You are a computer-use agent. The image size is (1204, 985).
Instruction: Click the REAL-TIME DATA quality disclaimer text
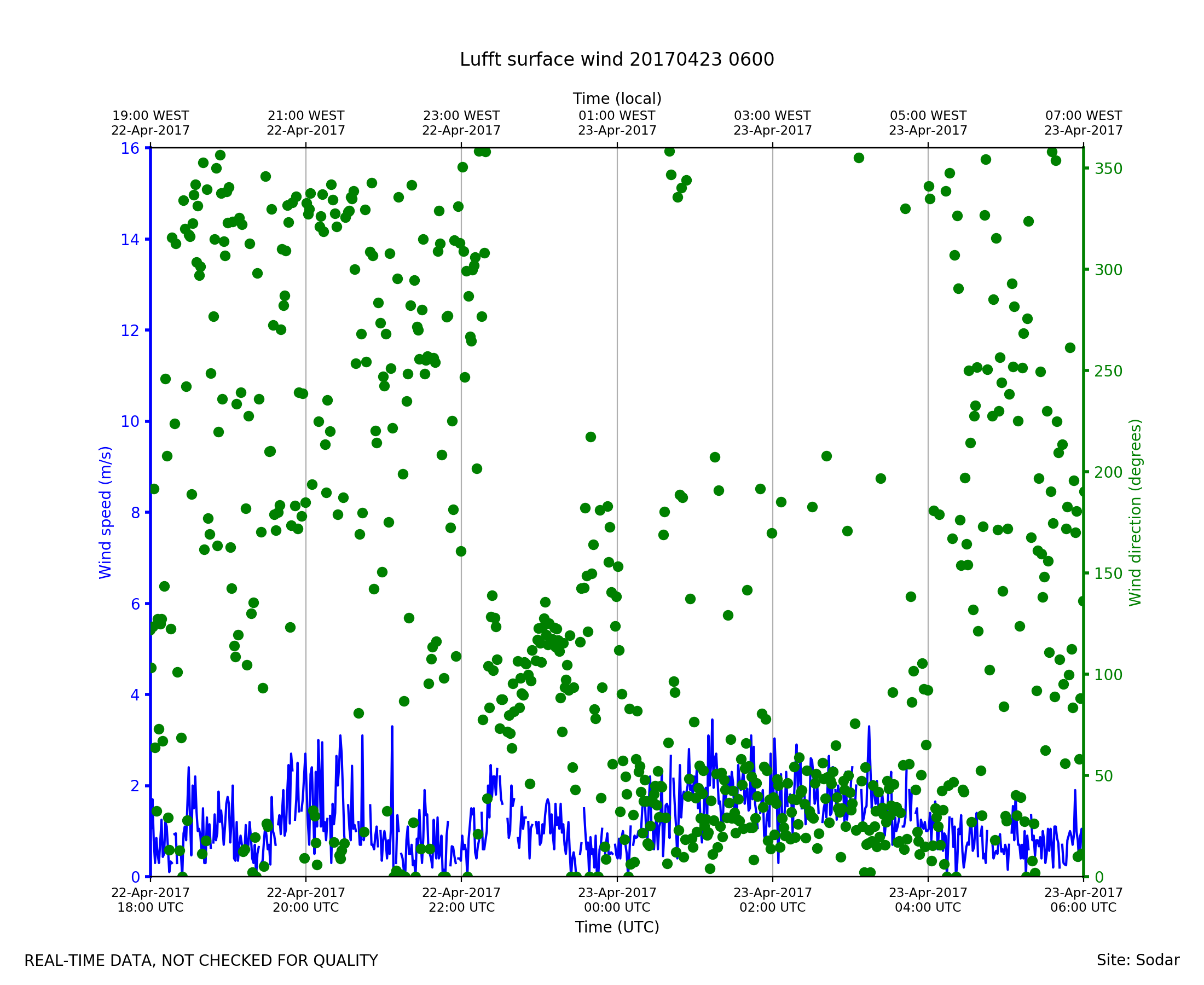coord(201,960)
